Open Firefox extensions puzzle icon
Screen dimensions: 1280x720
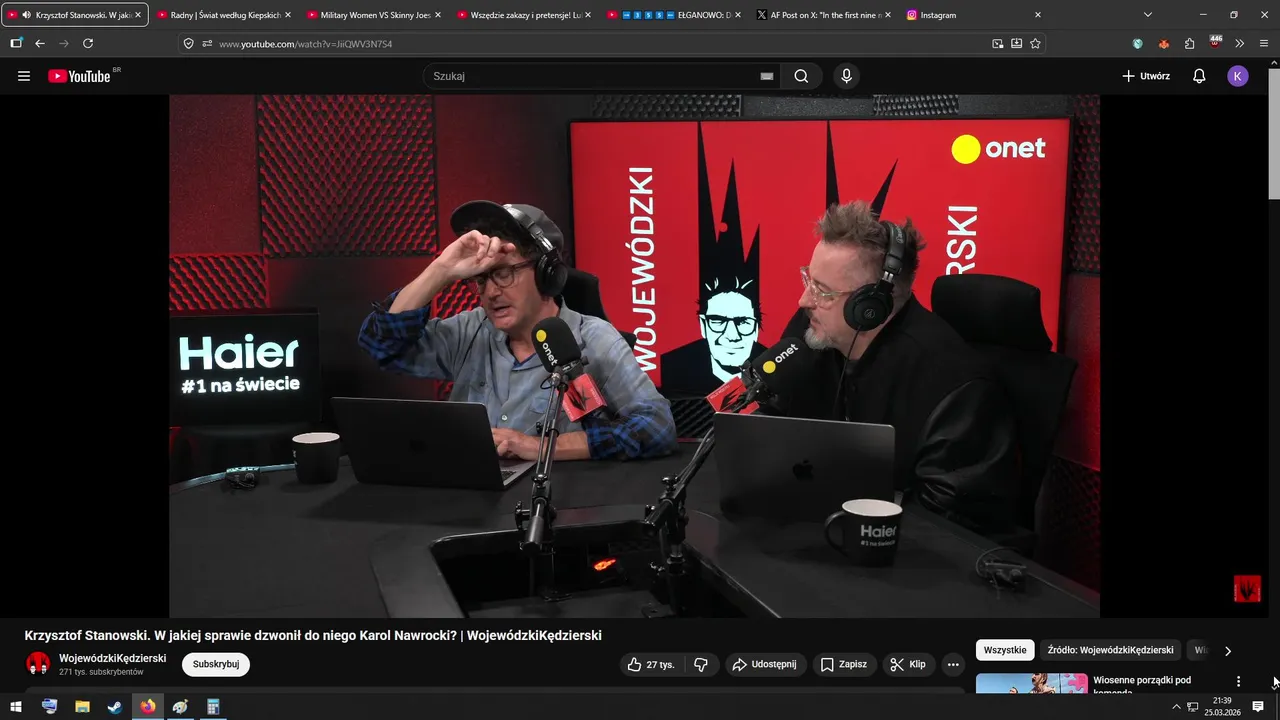[1189, 44]
